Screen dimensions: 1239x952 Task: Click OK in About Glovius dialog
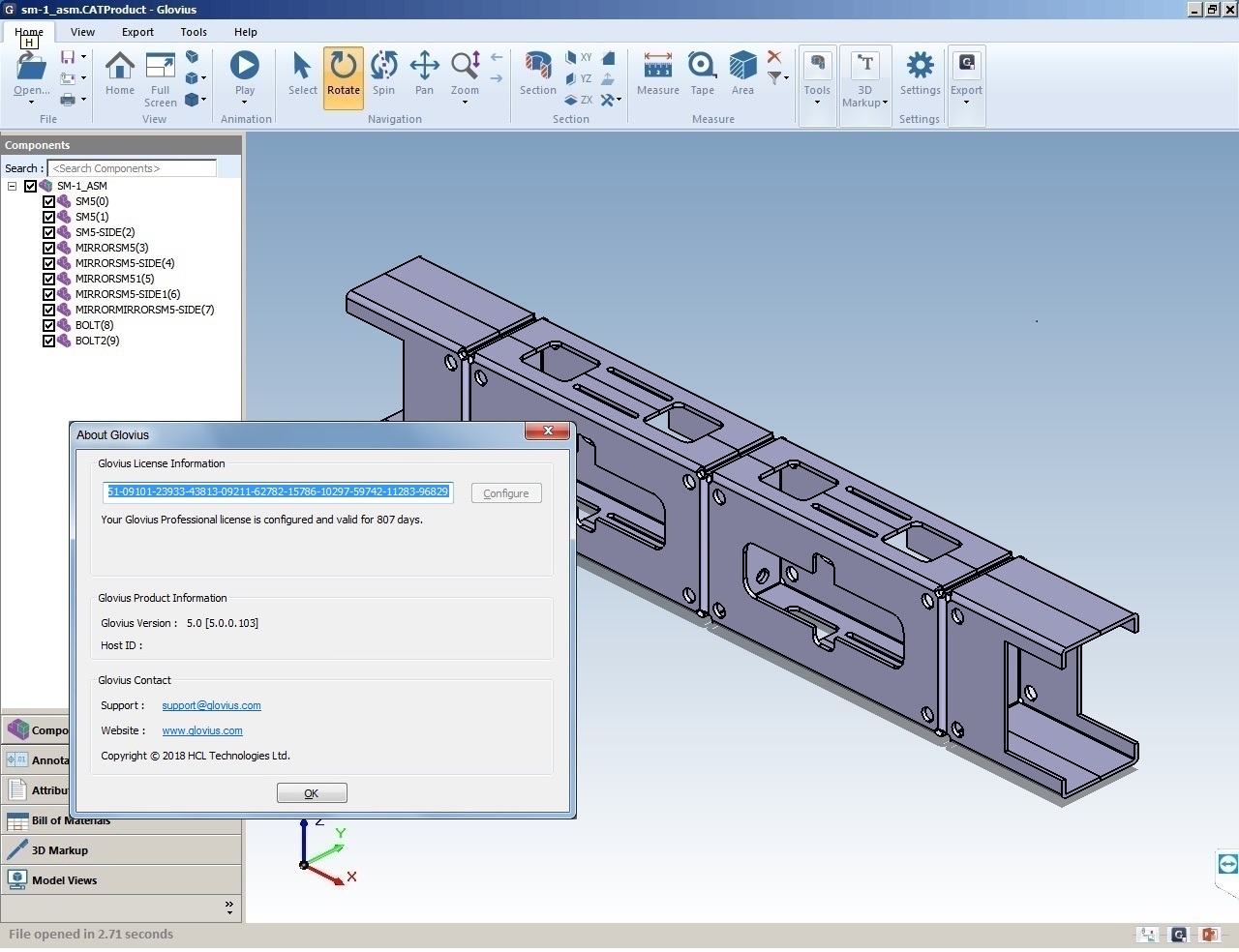(312, 793)
